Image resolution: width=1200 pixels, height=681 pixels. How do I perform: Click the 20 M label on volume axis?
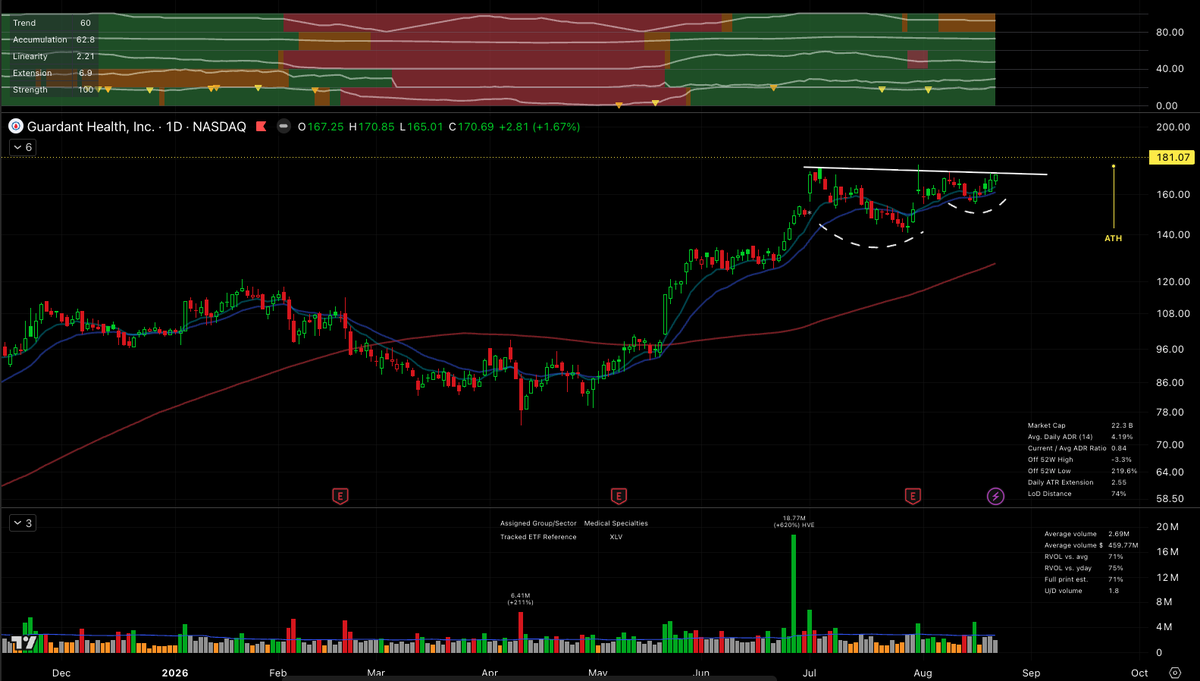1168,526
